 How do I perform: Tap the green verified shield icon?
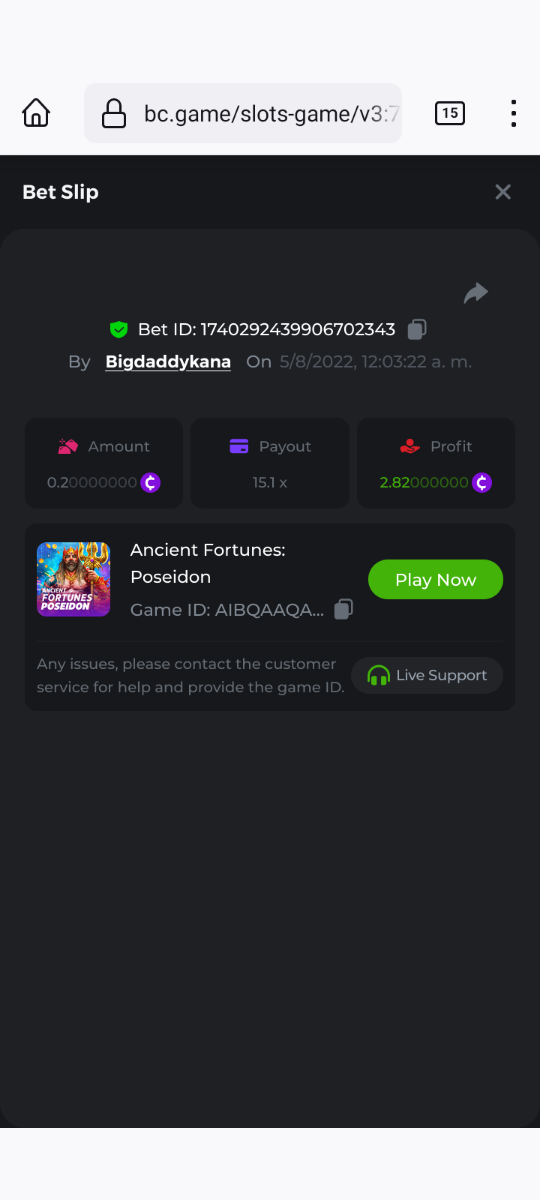point(119,329)
